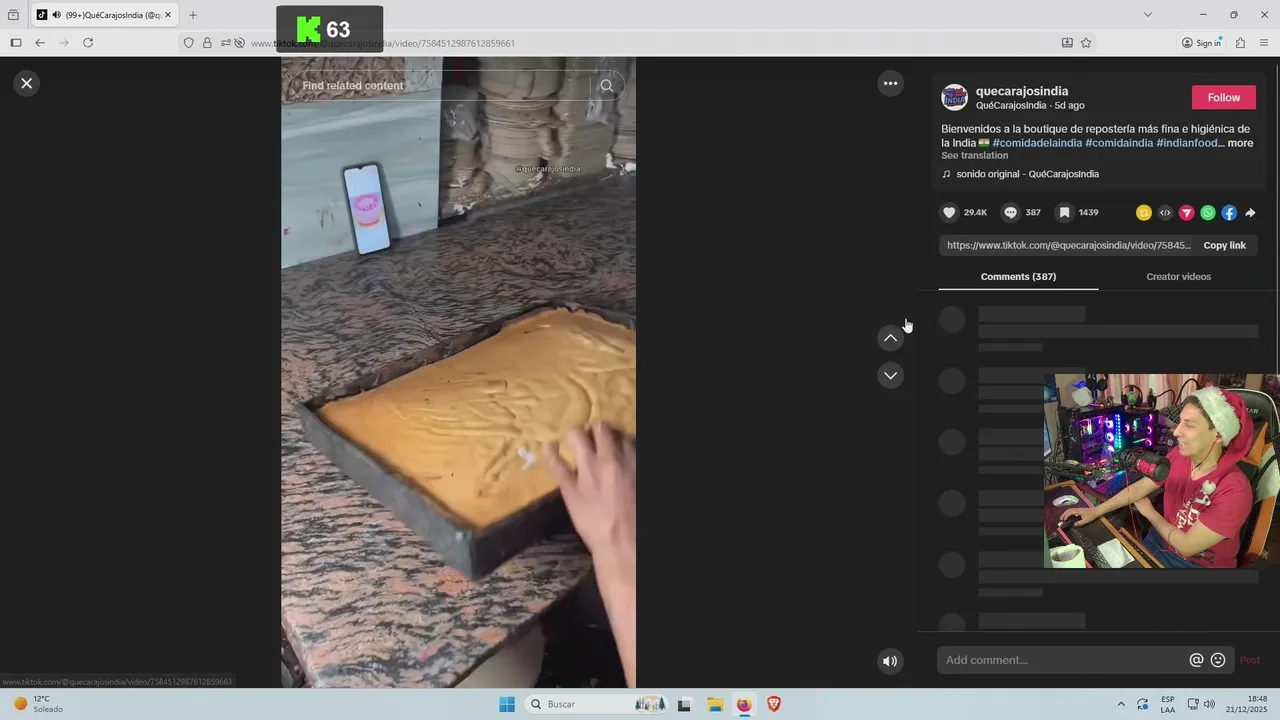Go to the previous video with up chevron
Image resolution: width=1280 pixels, height=720 pixels.
click(890, 338)
